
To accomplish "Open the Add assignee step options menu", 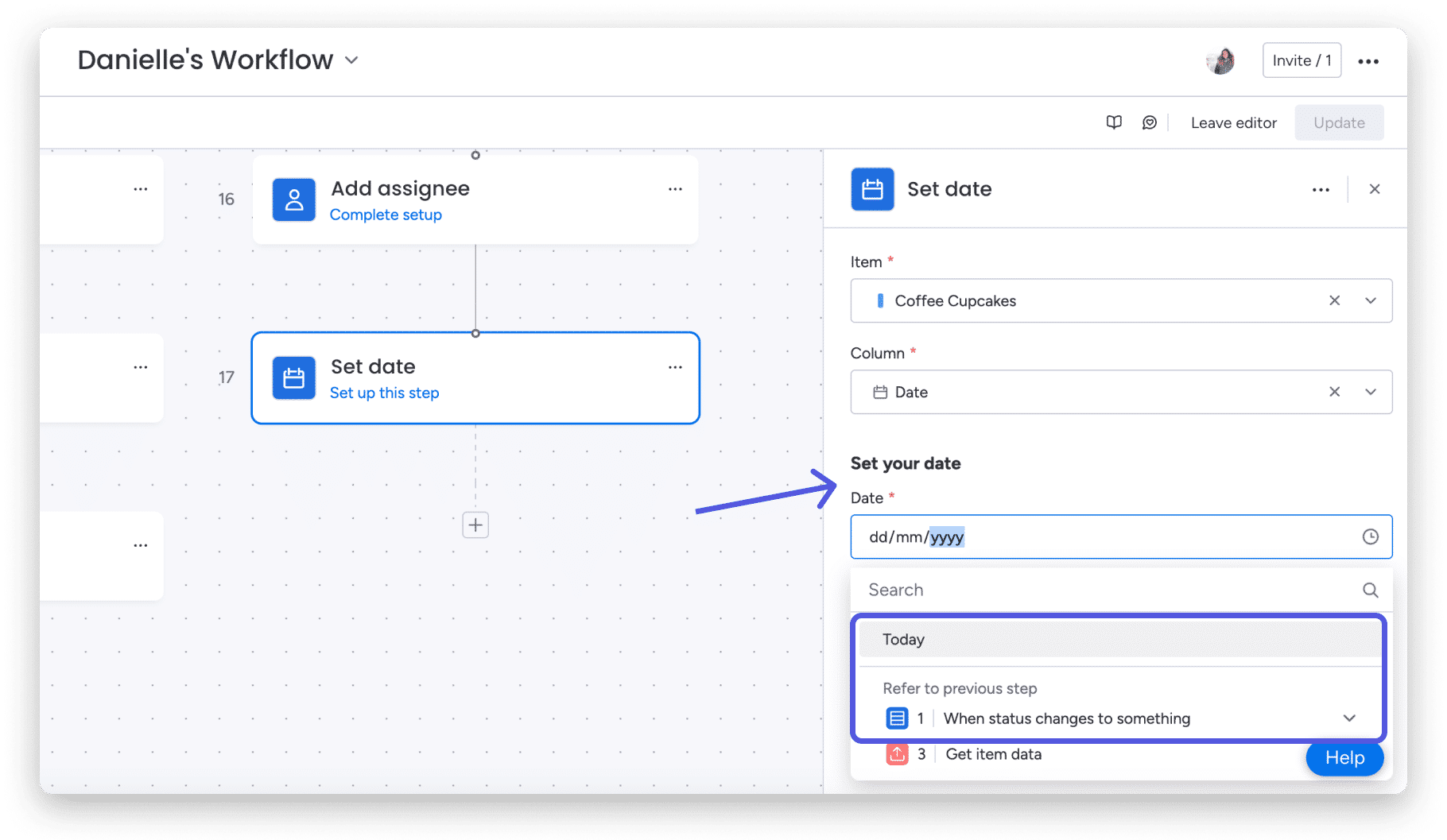I will point(675,189).
